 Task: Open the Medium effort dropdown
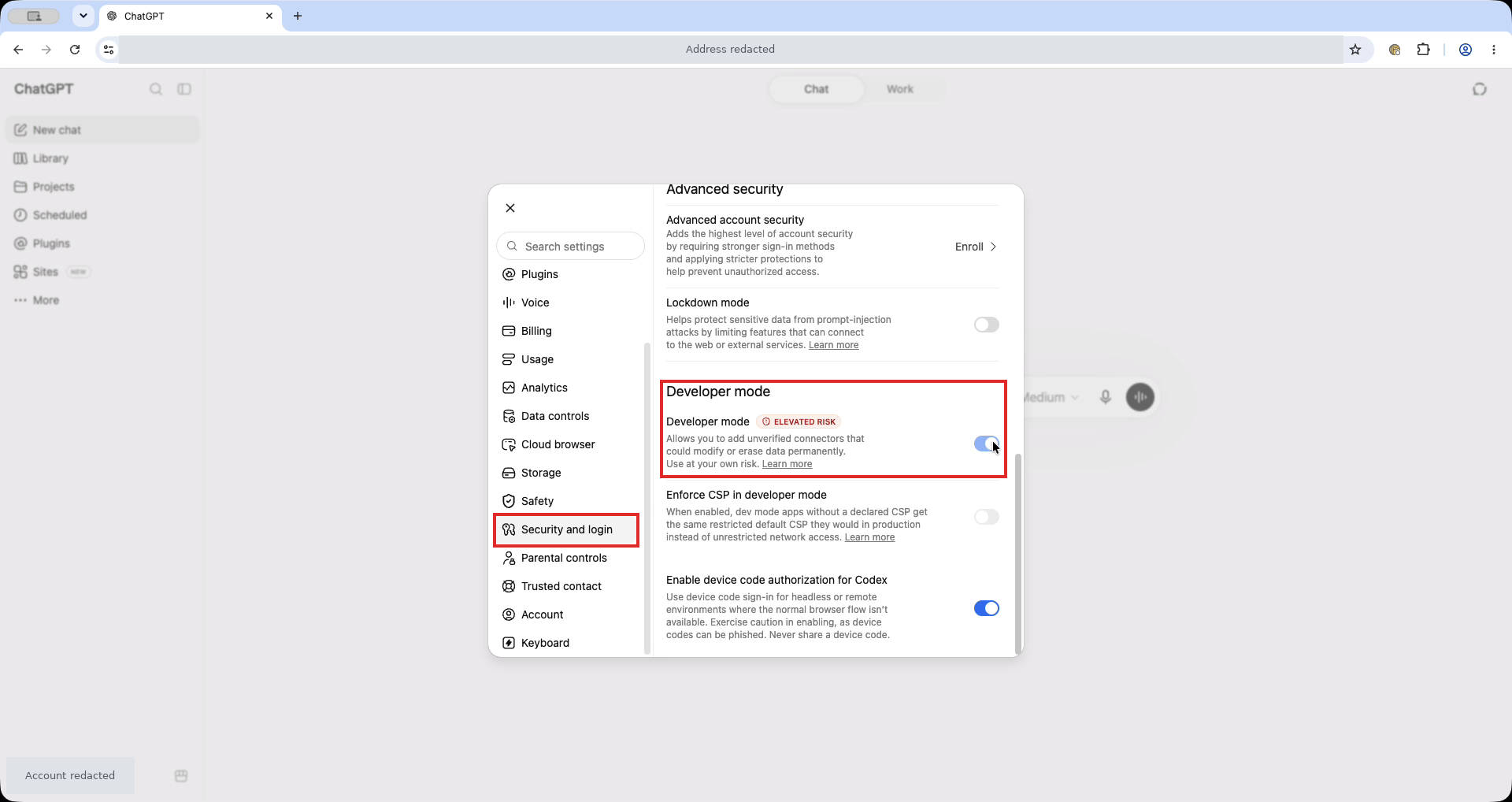[x=1051, y=397]
